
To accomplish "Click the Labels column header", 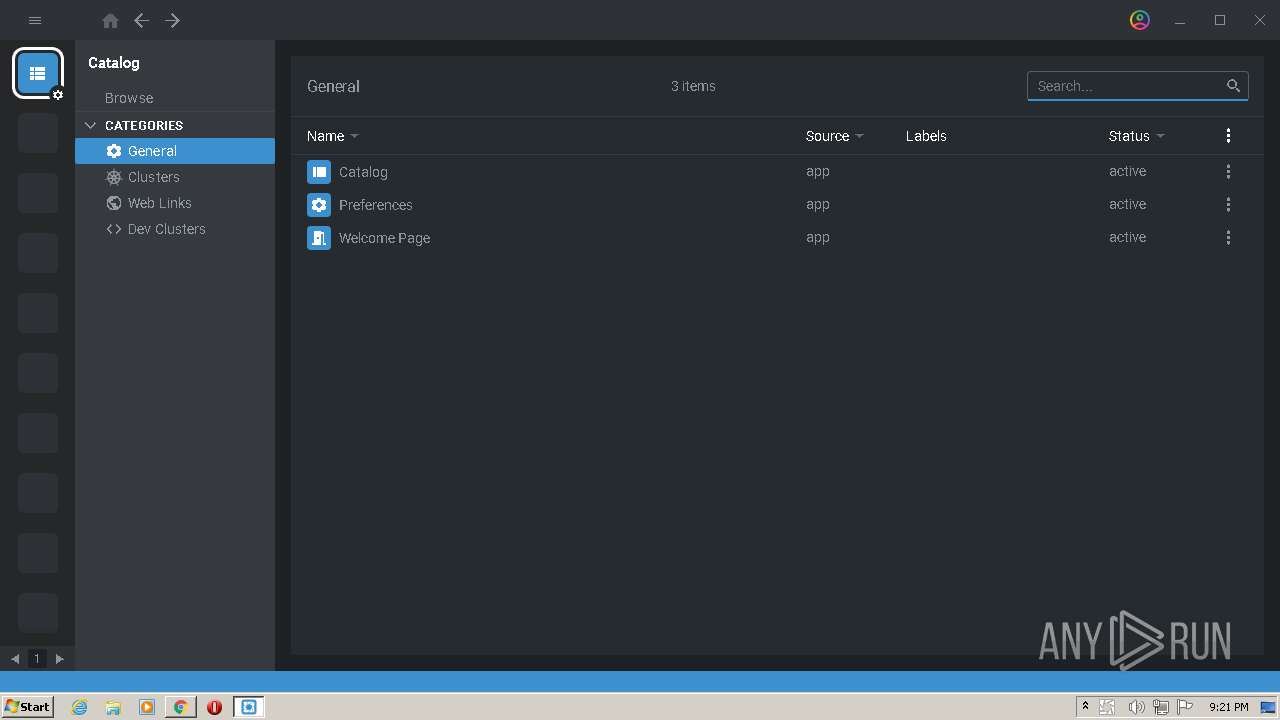I will click(926, 136).
